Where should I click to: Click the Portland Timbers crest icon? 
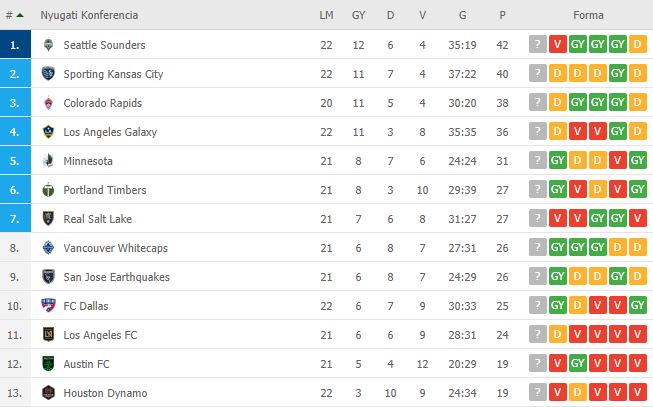pos(48,190)
